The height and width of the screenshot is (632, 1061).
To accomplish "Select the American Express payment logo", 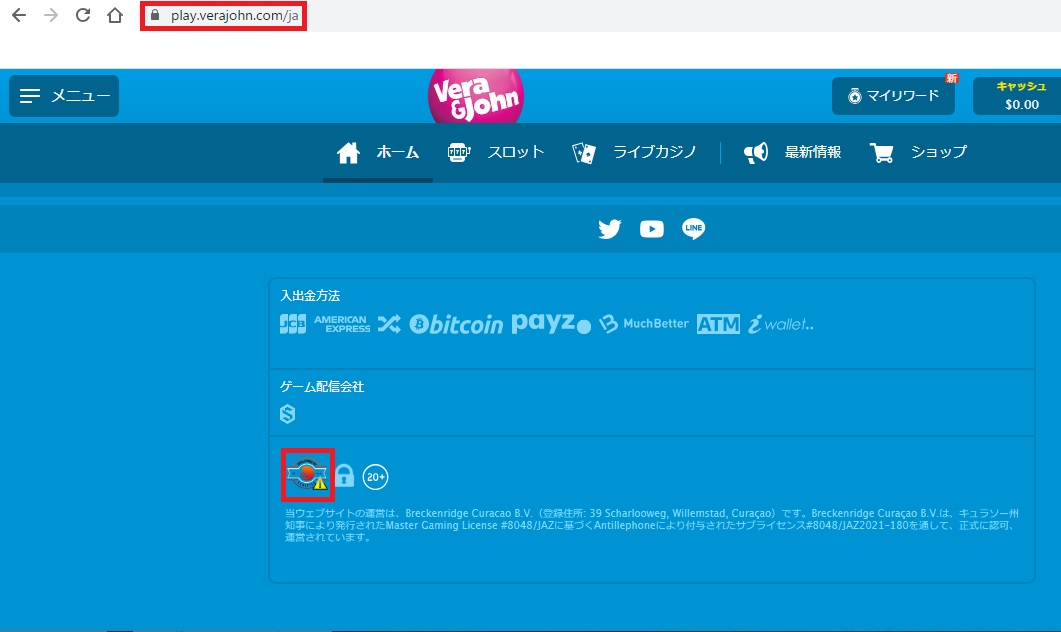I will [x=342, y=324].
